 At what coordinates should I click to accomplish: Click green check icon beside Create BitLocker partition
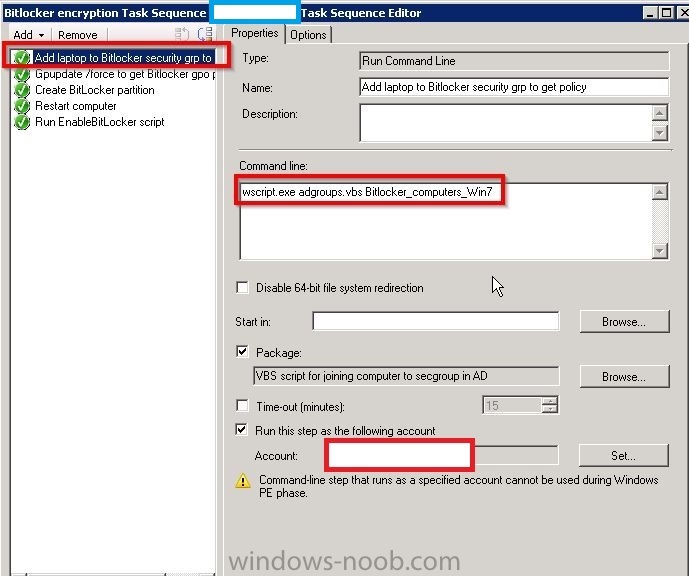click(22, 90)
